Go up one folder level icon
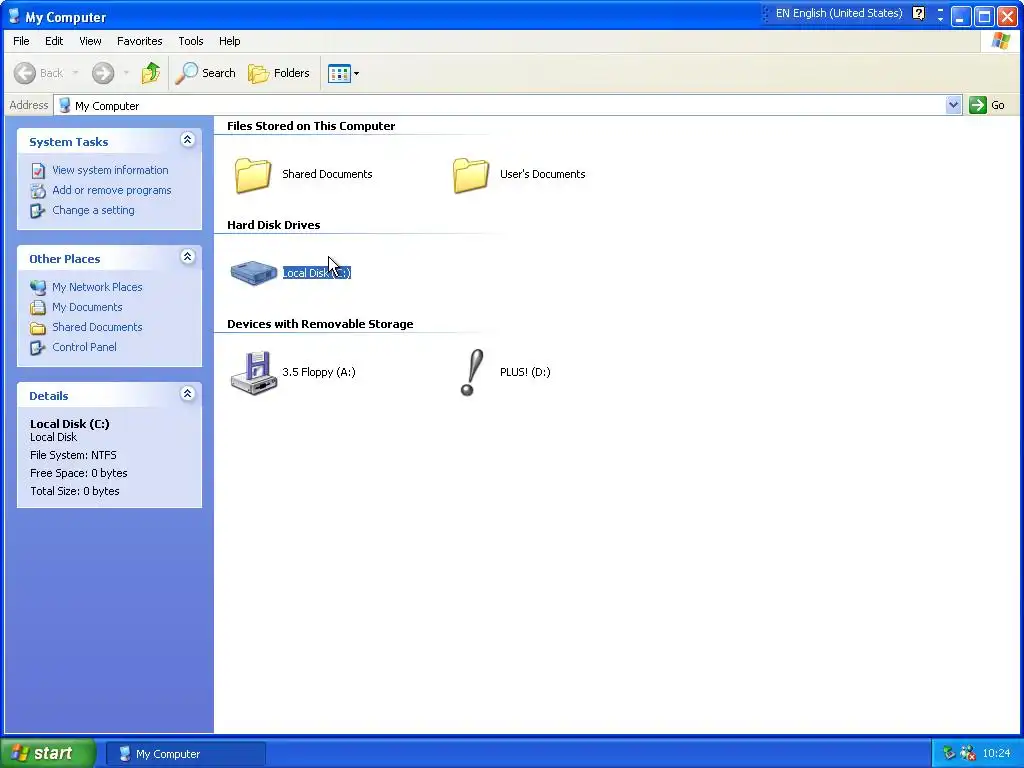The width and height of the screenshot is (1024, 768). (151, 73)
